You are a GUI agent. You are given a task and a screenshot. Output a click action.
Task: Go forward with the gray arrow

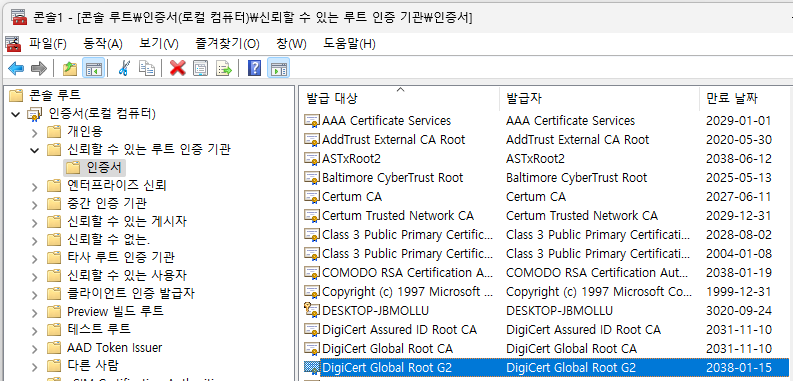(x=39, y=68)
